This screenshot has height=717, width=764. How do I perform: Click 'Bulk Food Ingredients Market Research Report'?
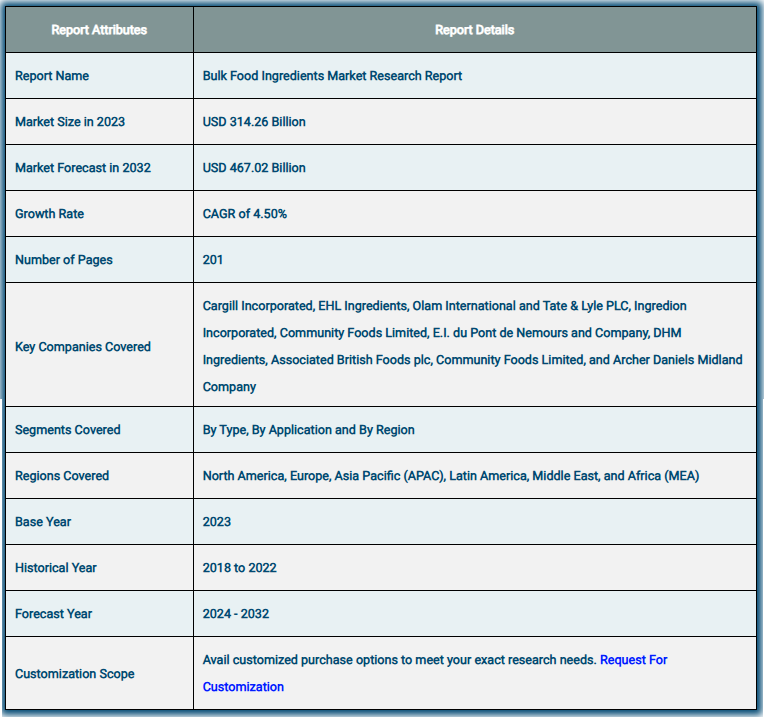(332, 76)
